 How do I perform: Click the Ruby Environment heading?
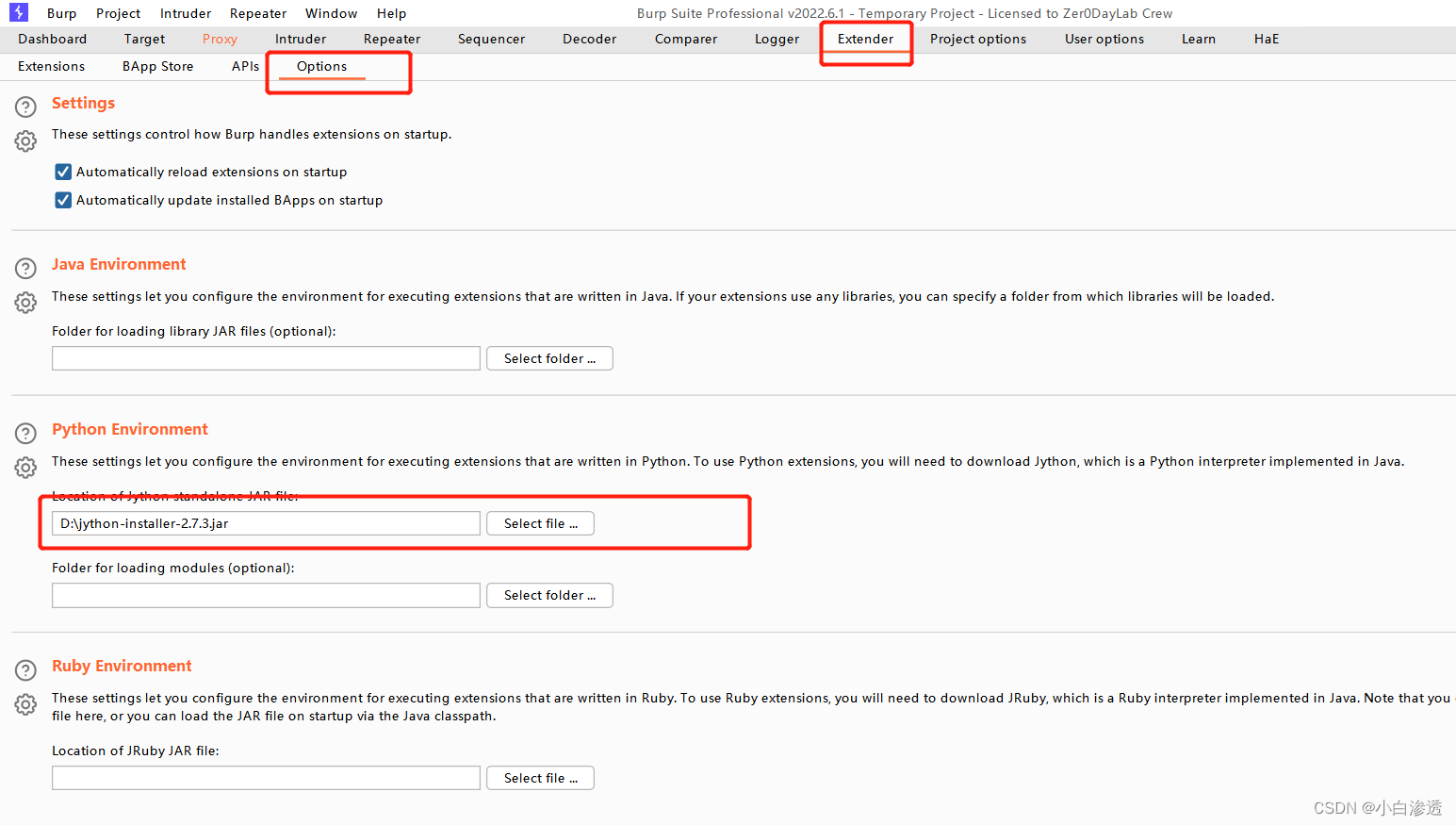click(122, 666)
